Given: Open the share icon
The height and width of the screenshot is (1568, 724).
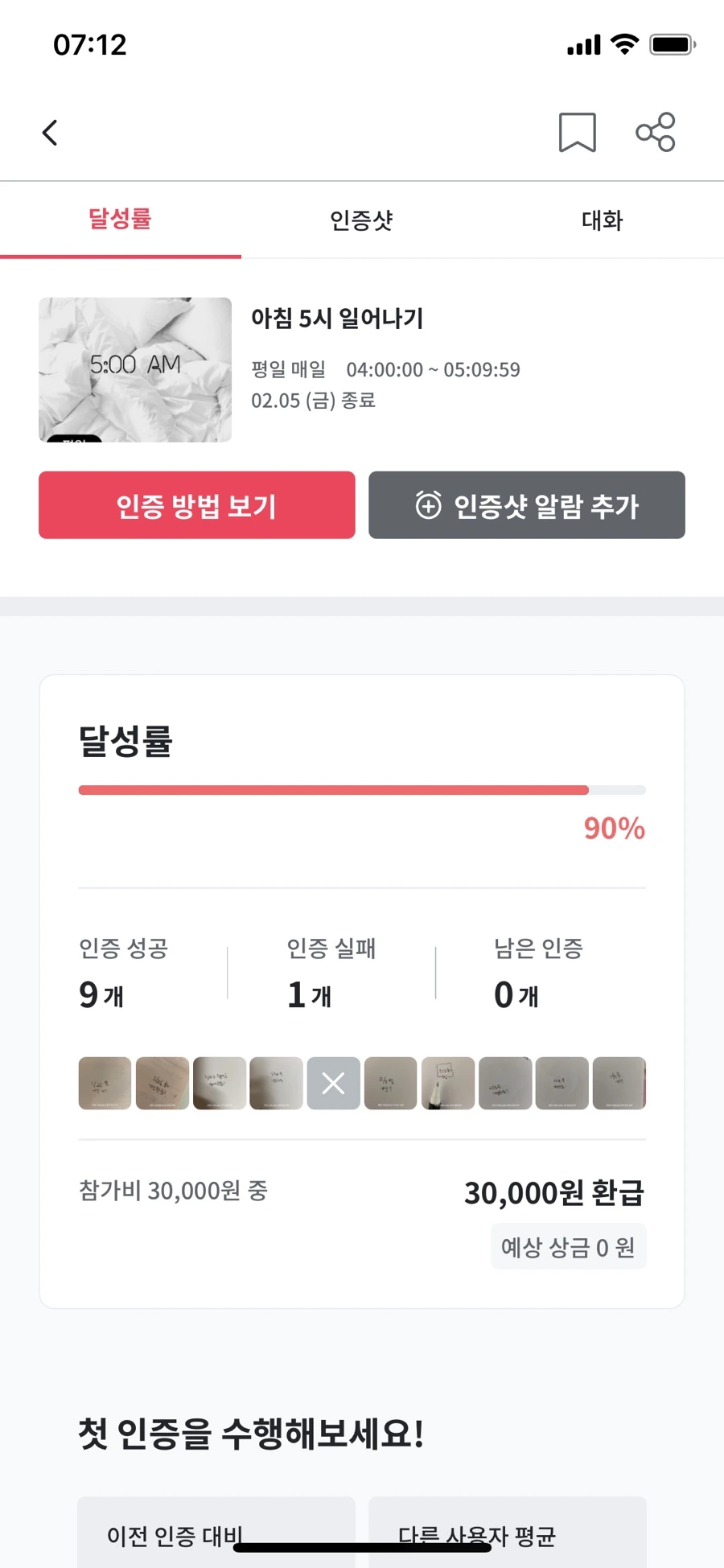Looking at the screenshot, I should tap(656, 132).
